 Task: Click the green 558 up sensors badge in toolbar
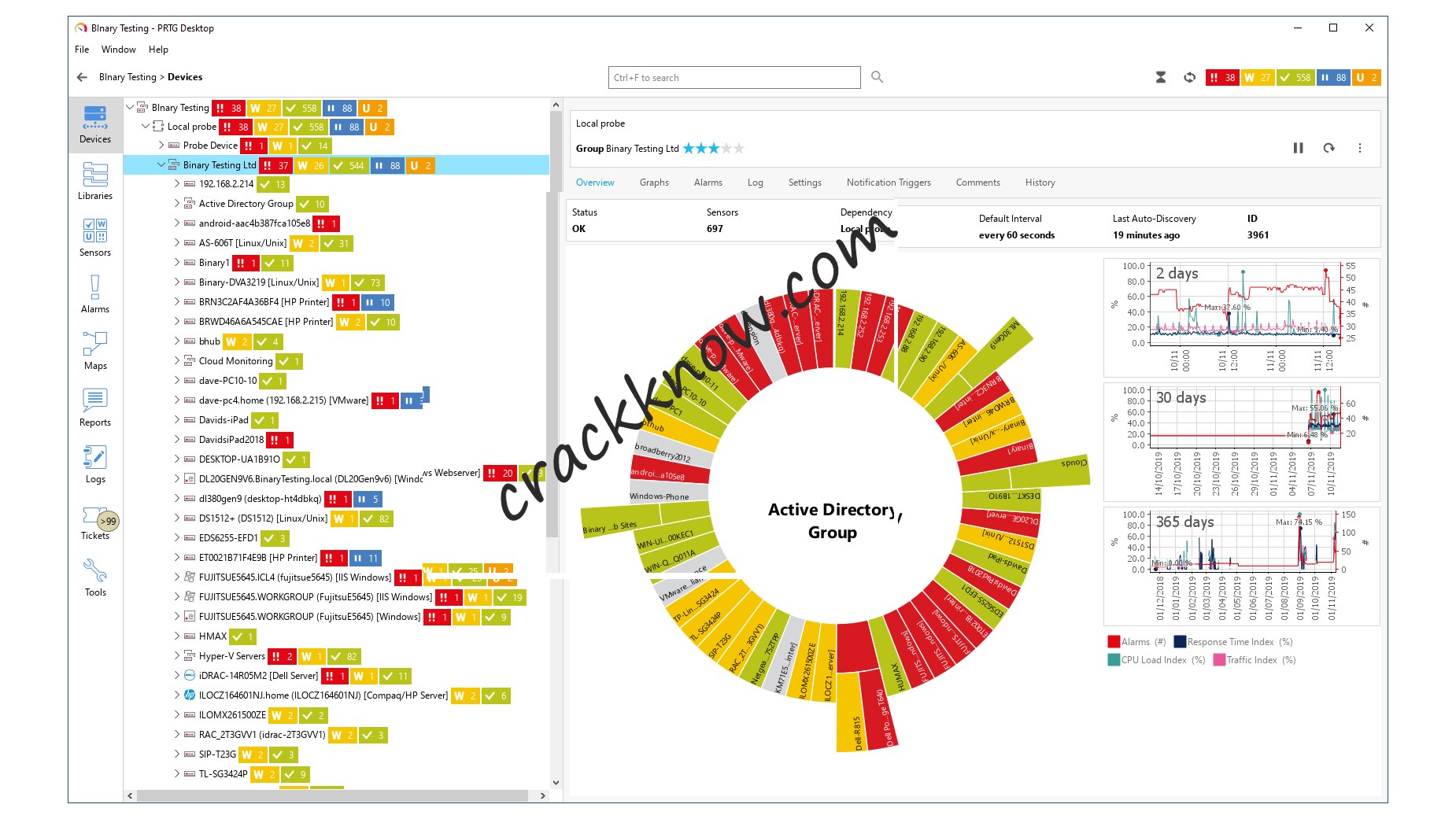pyautogui.click(x=1295, y=77)
